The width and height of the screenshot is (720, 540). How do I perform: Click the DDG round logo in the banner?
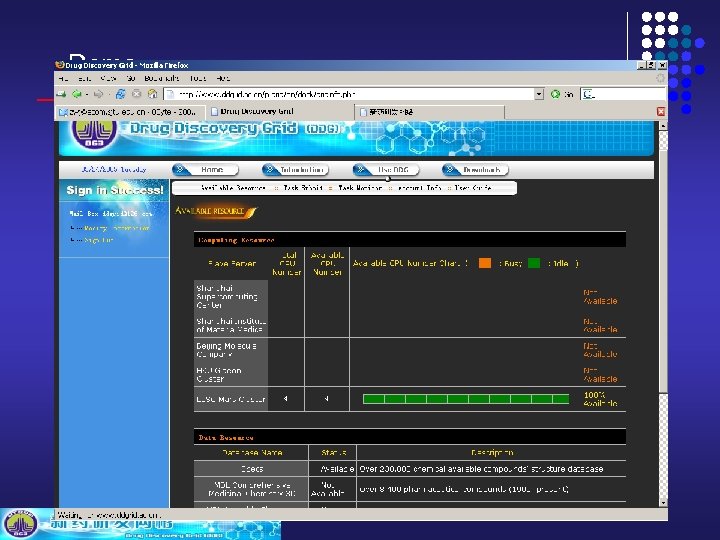93,132
